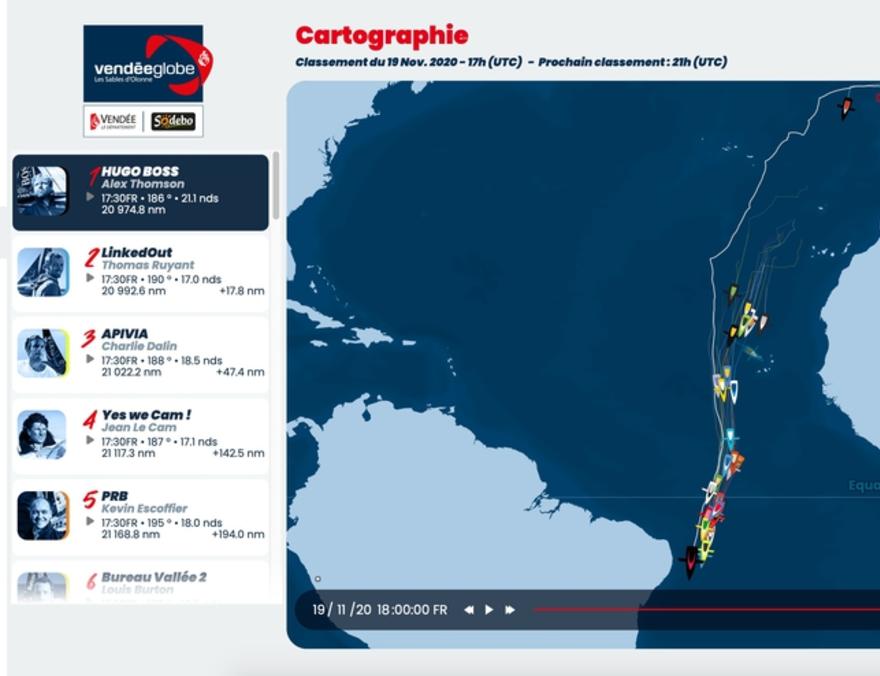Expand the APIVIA details arrow
The image size is (880, 676).
coord(90,359)
